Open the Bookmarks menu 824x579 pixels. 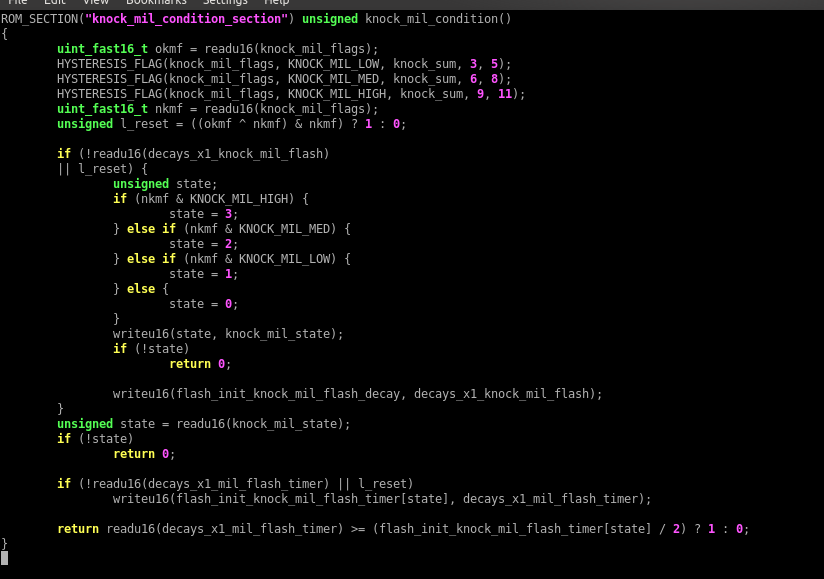click(156, 3)
